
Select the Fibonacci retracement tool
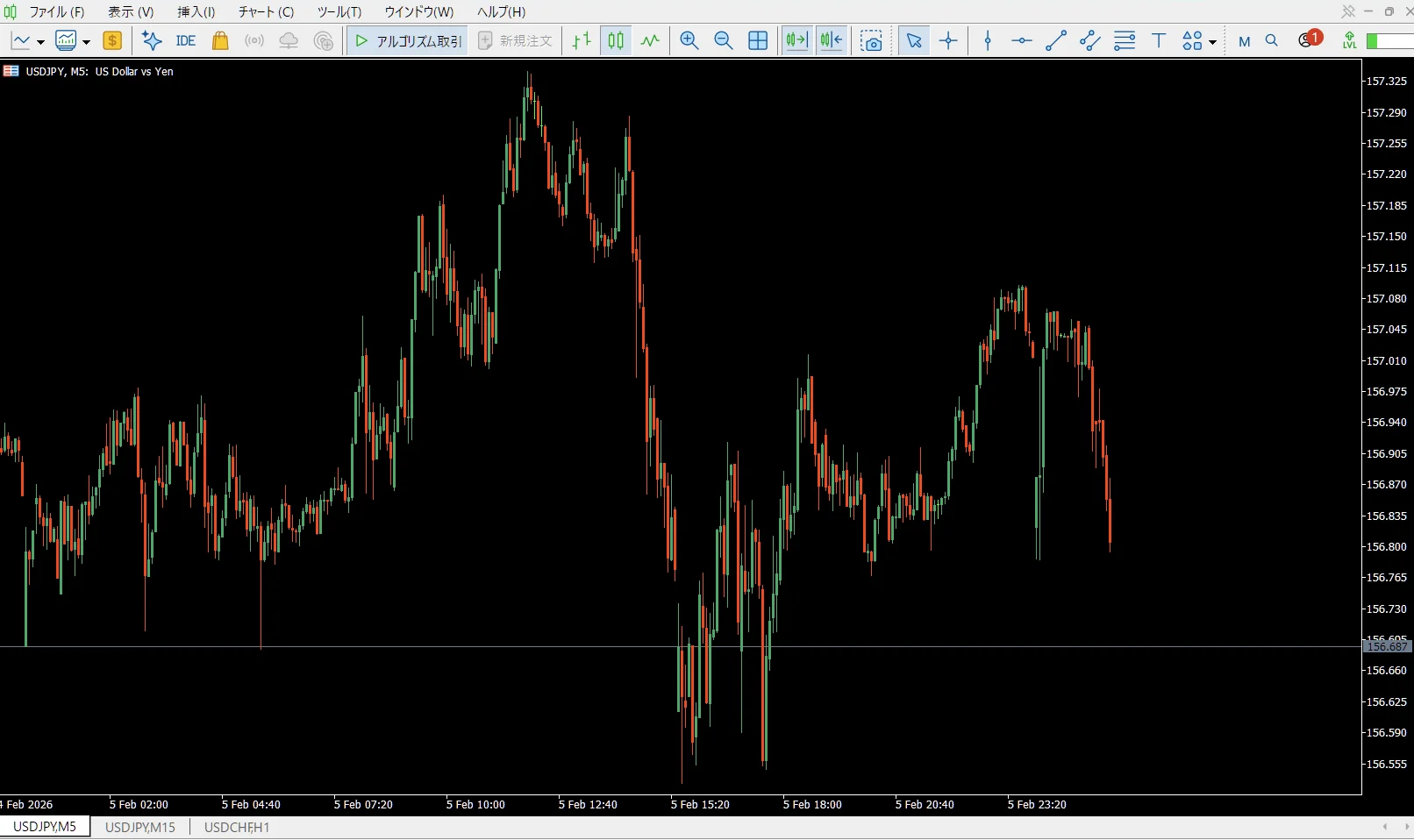pyautogui.click(x=1125, y=40)
